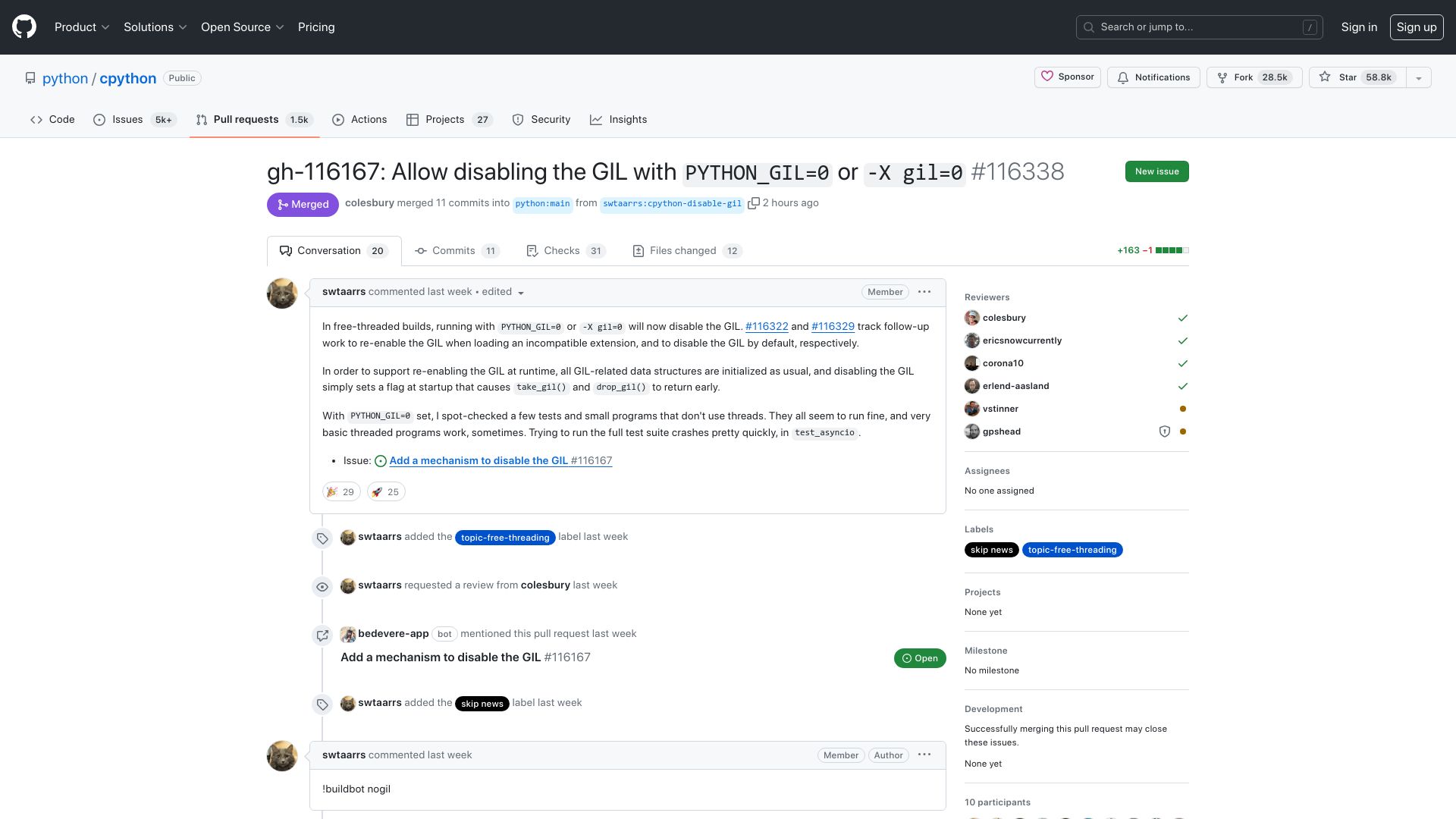This screenshot has height=819, width=1456.
Task: Expand the Solutions menu
Action: [x=155, y=27]
